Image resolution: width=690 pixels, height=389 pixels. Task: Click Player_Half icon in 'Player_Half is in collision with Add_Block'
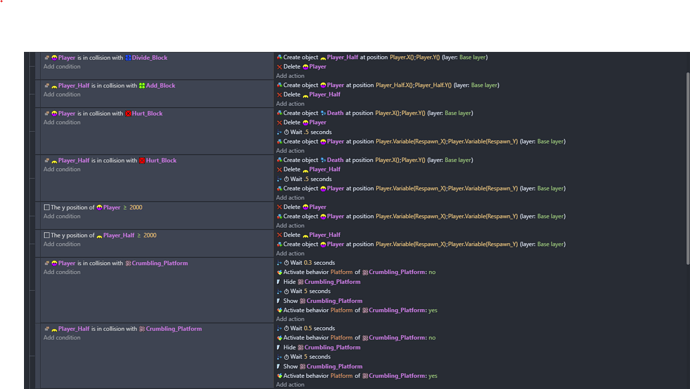coord(54,86)
